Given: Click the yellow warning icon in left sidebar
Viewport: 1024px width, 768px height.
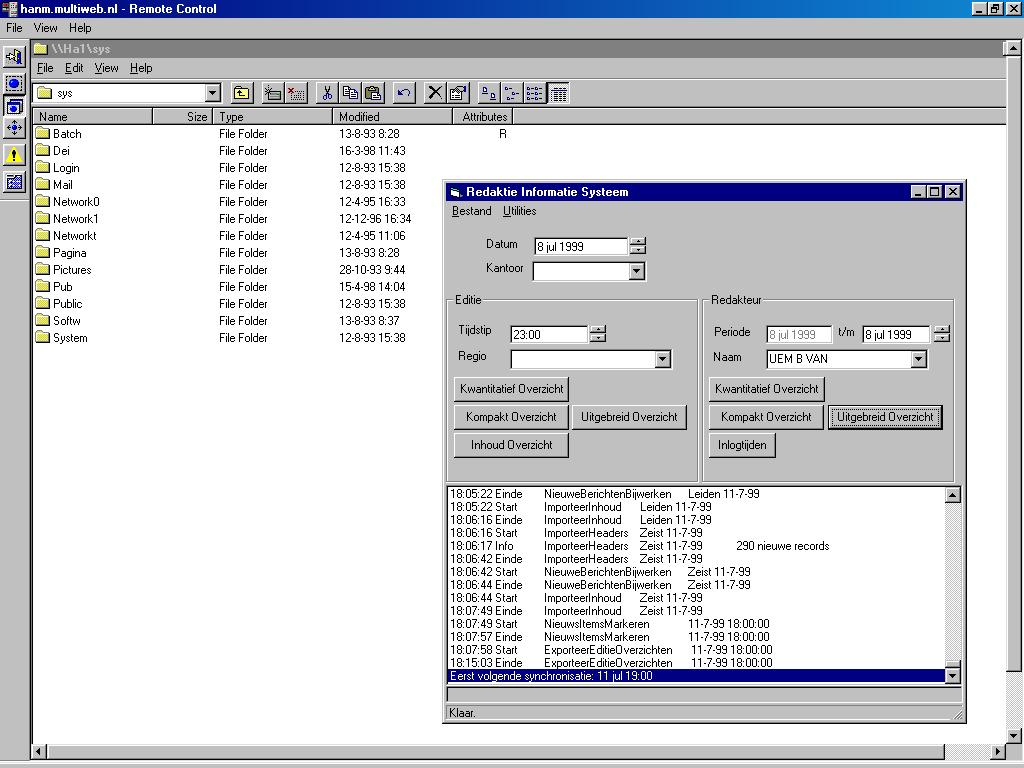Looking at the screenshot, I should [x=14, y=155].
